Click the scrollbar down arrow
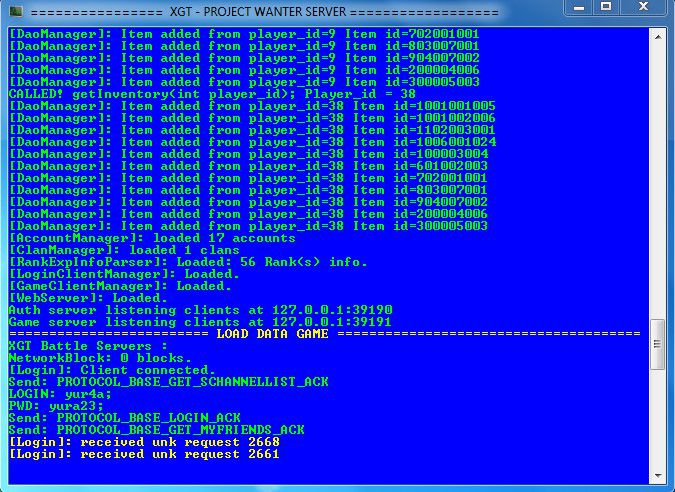The width and height of the screenshot is (675, 492). 657,476
